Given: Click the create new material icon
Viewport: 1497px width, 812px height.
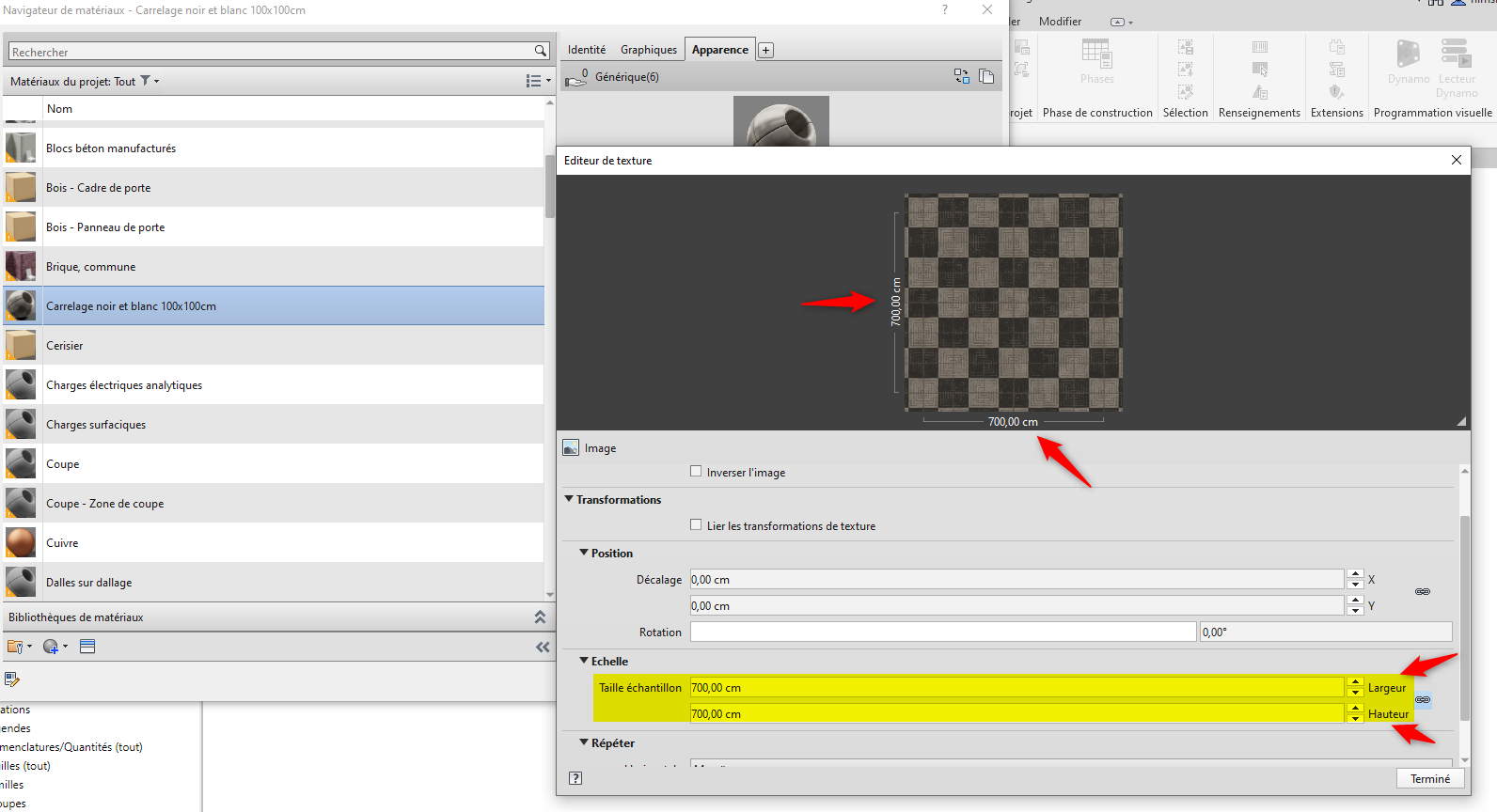Looking at the screenshot, I should pyautogui.click(x=52, y=647).
